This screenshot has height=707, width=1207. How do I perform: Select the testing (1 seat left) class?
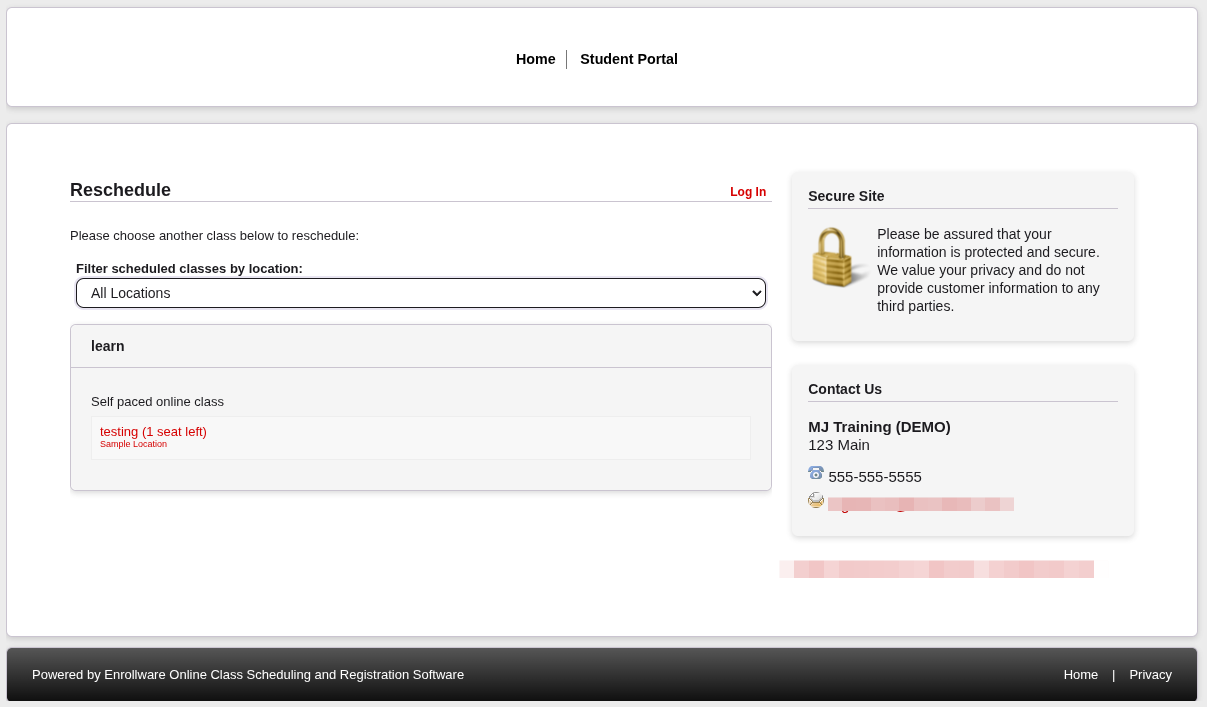153,431
